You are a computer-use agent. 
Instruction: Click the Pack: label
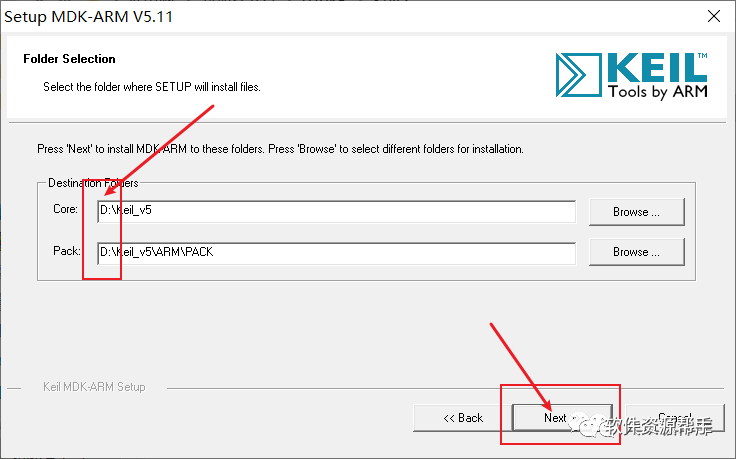[x=67, y=251]
